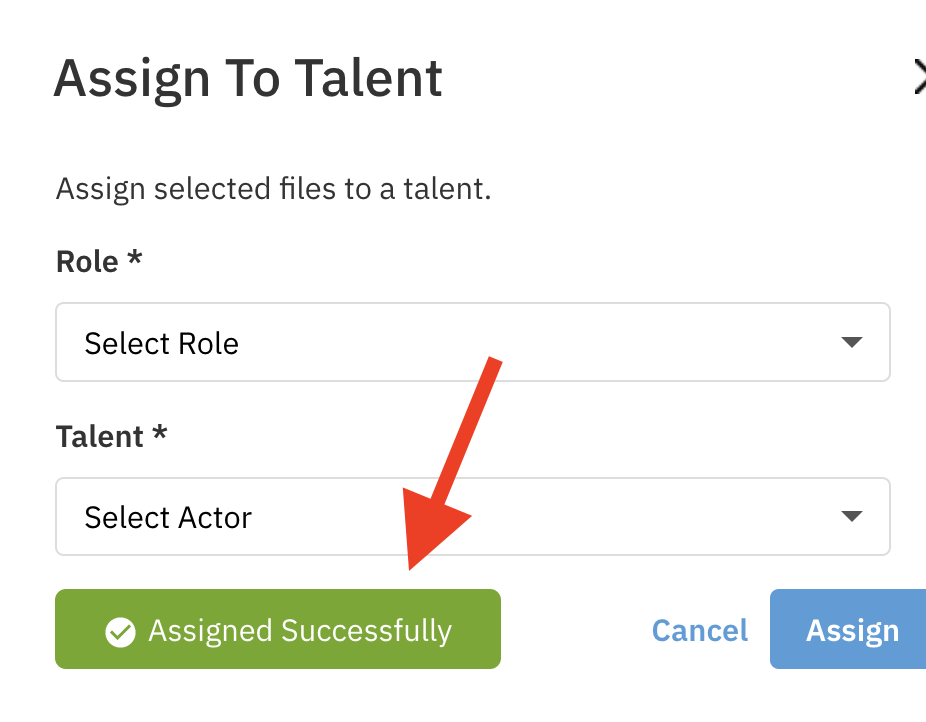Close the Assign To Talent dialog
926x722 pixels.
coord(919,78)
